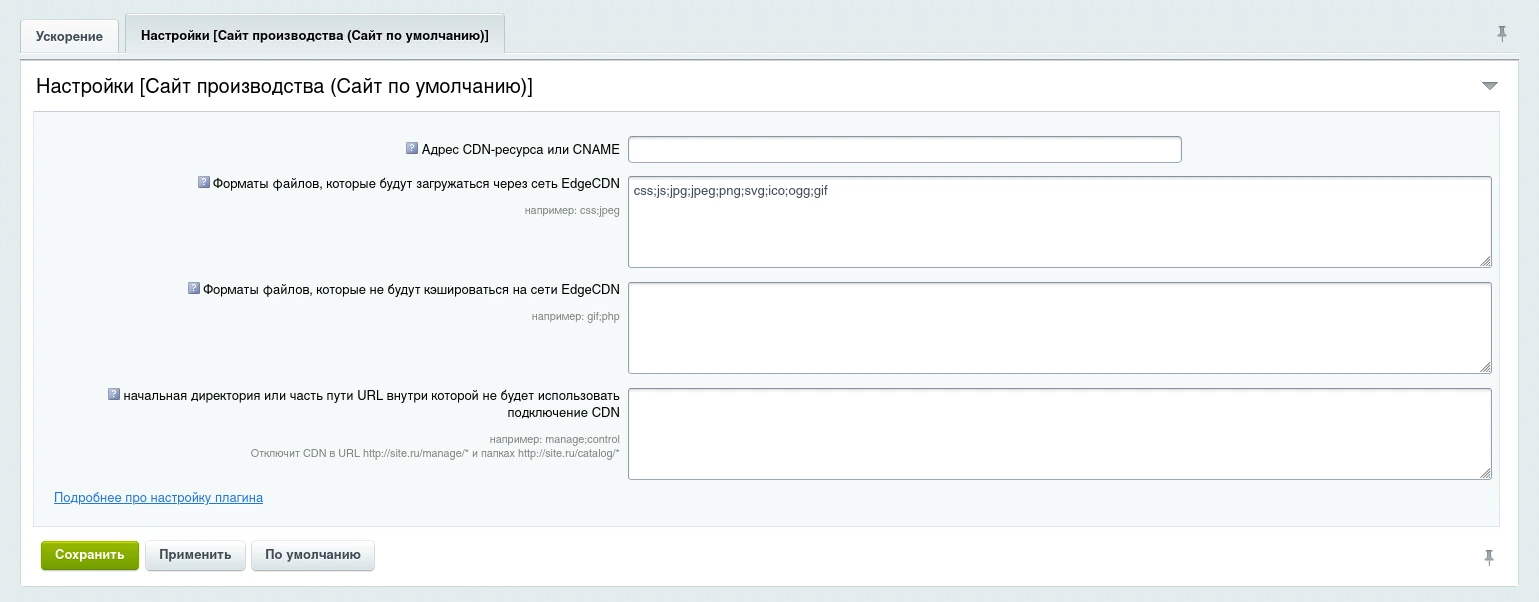Grab resize handle of the excluded directories textarea
The image size is (1539, 602).
(1485, 473)
